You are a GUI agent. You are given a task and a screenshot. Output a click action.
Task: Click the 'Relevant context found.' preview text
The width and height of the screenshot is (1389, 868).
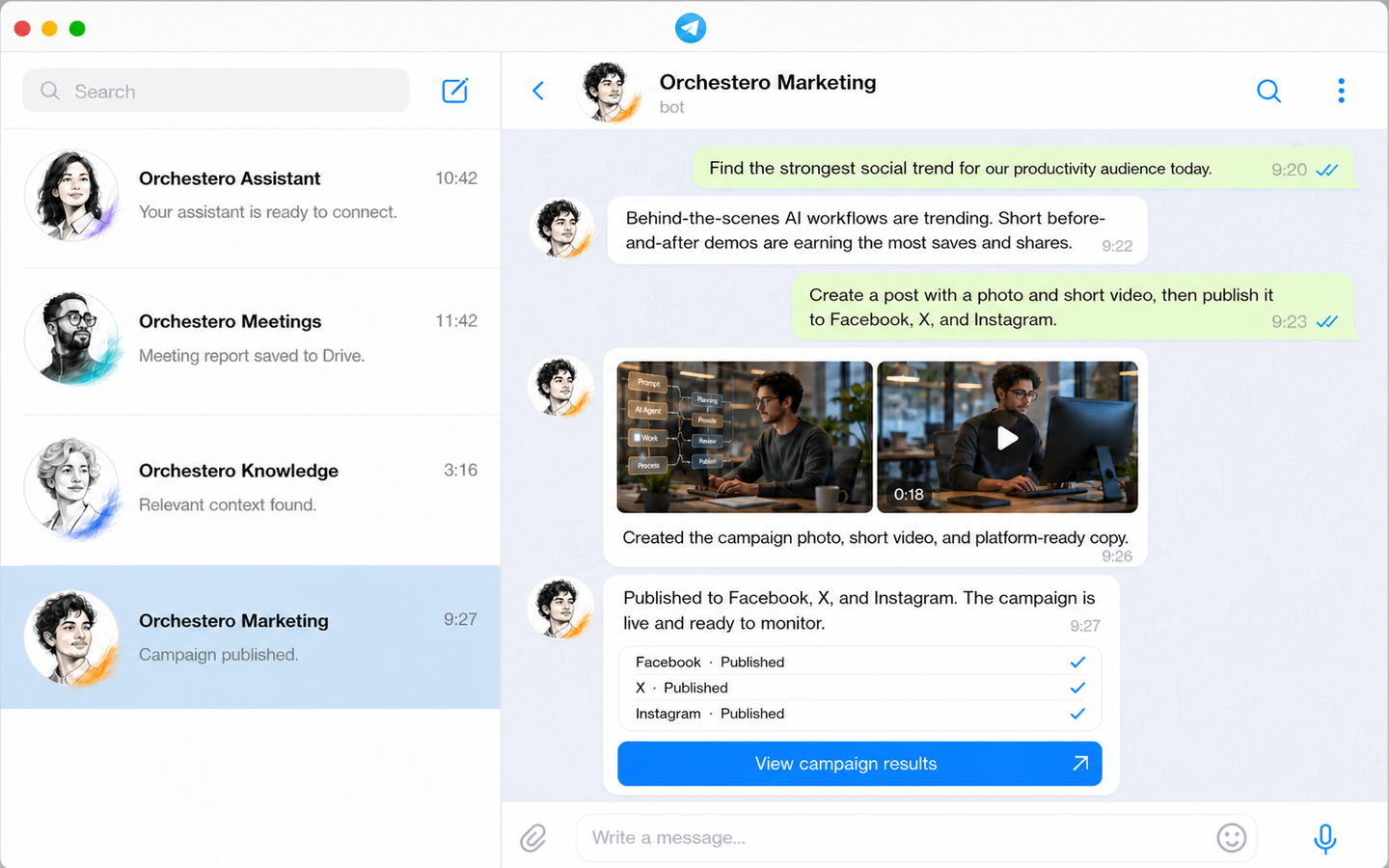coord(228,504)
